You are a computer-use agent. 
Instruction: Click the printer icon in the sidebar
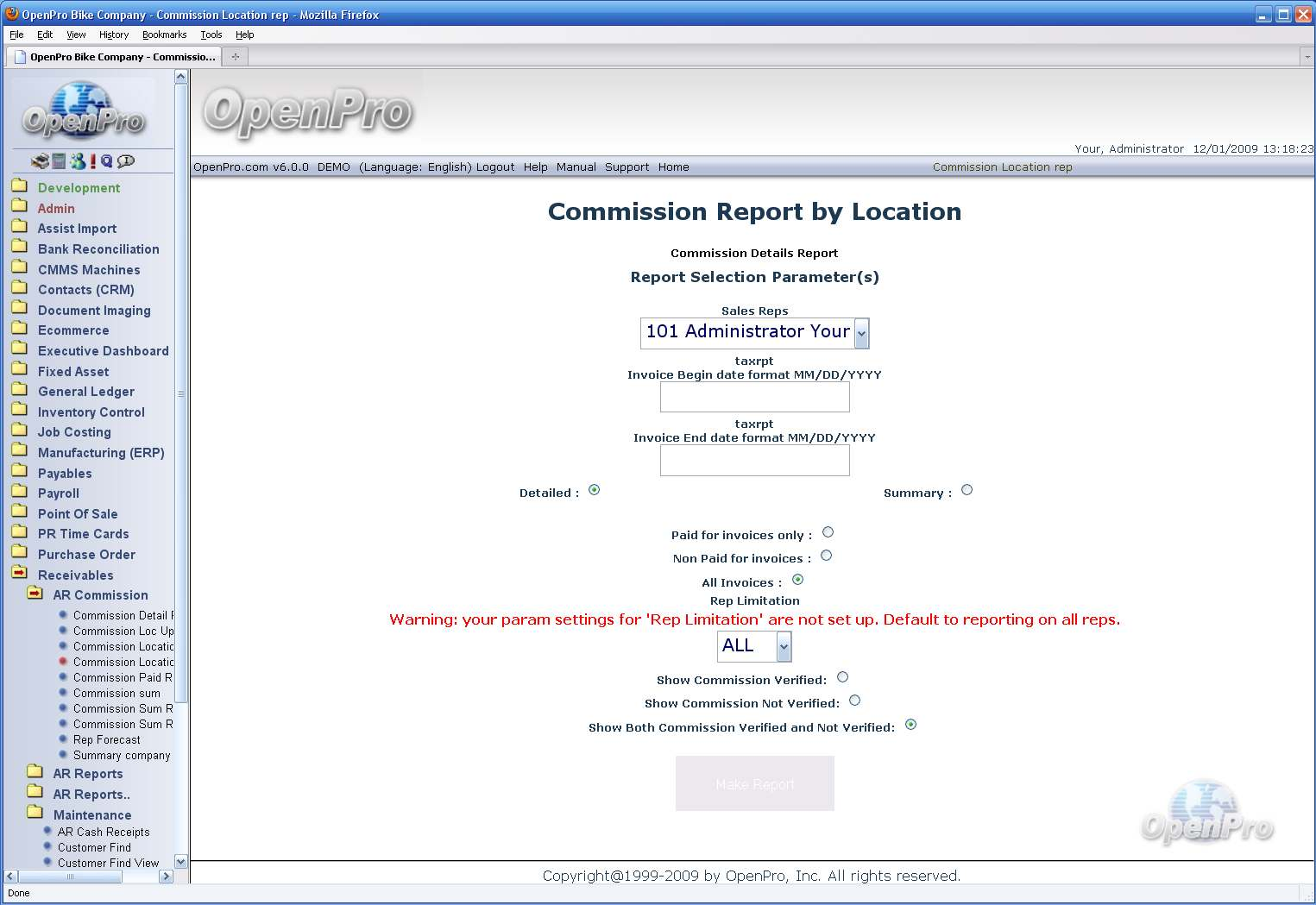pos(40,161)
